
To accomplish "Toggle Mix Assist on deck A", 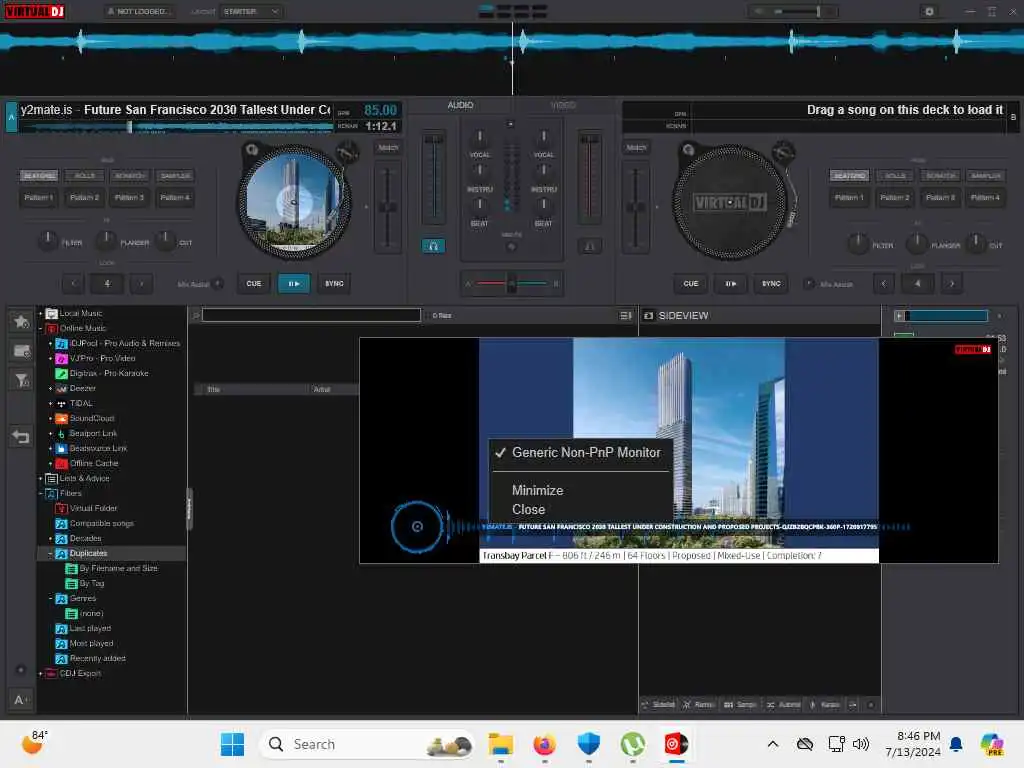I will [x=218, y=283].
